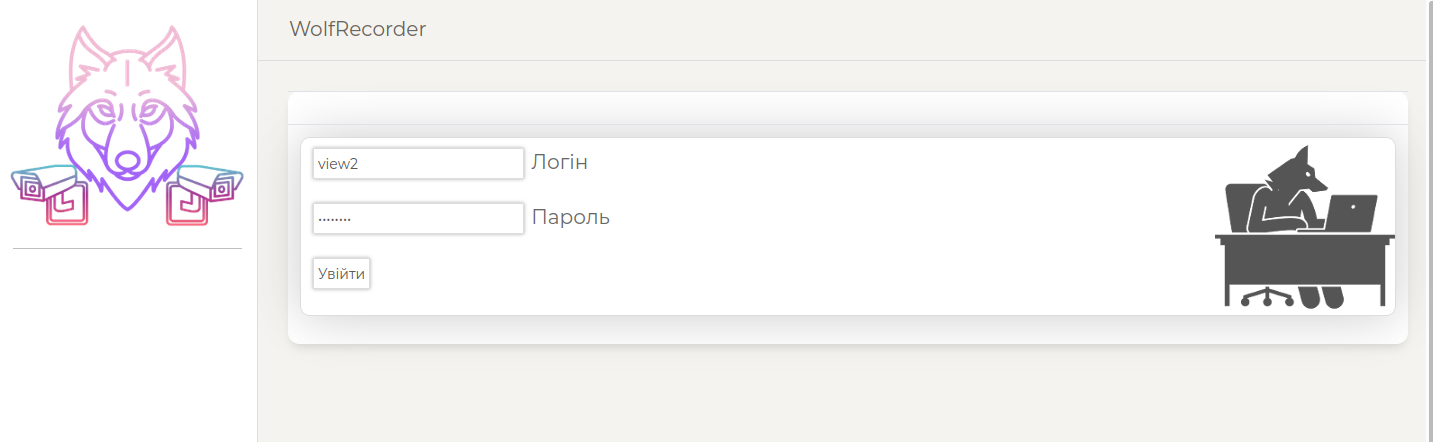Screen dimensions: 1433x442
Task: Click the divider line under the sidebar logo
Action: [x=127, y=249]
